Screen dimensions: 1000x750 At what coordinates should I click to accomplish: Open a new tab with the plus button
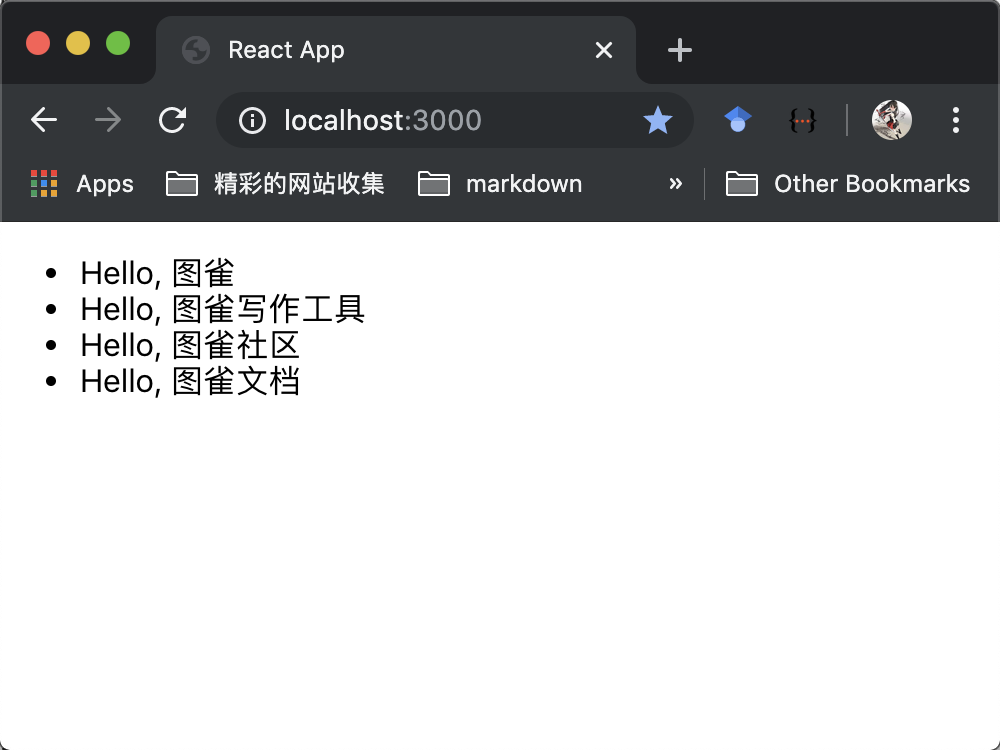click(679, 49)
